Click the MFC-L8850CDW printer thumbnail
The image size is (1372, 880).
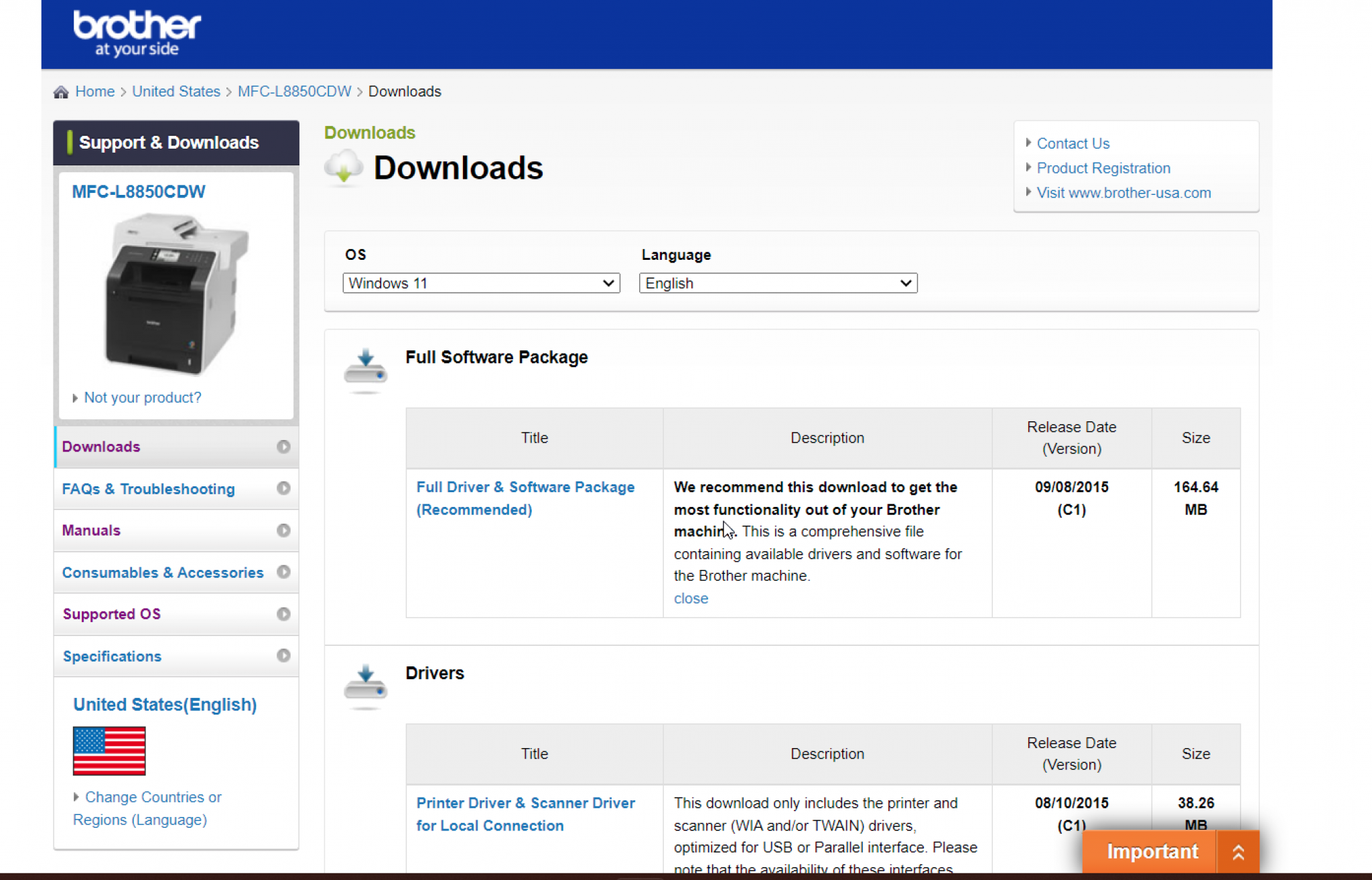[x=176, y=293]
